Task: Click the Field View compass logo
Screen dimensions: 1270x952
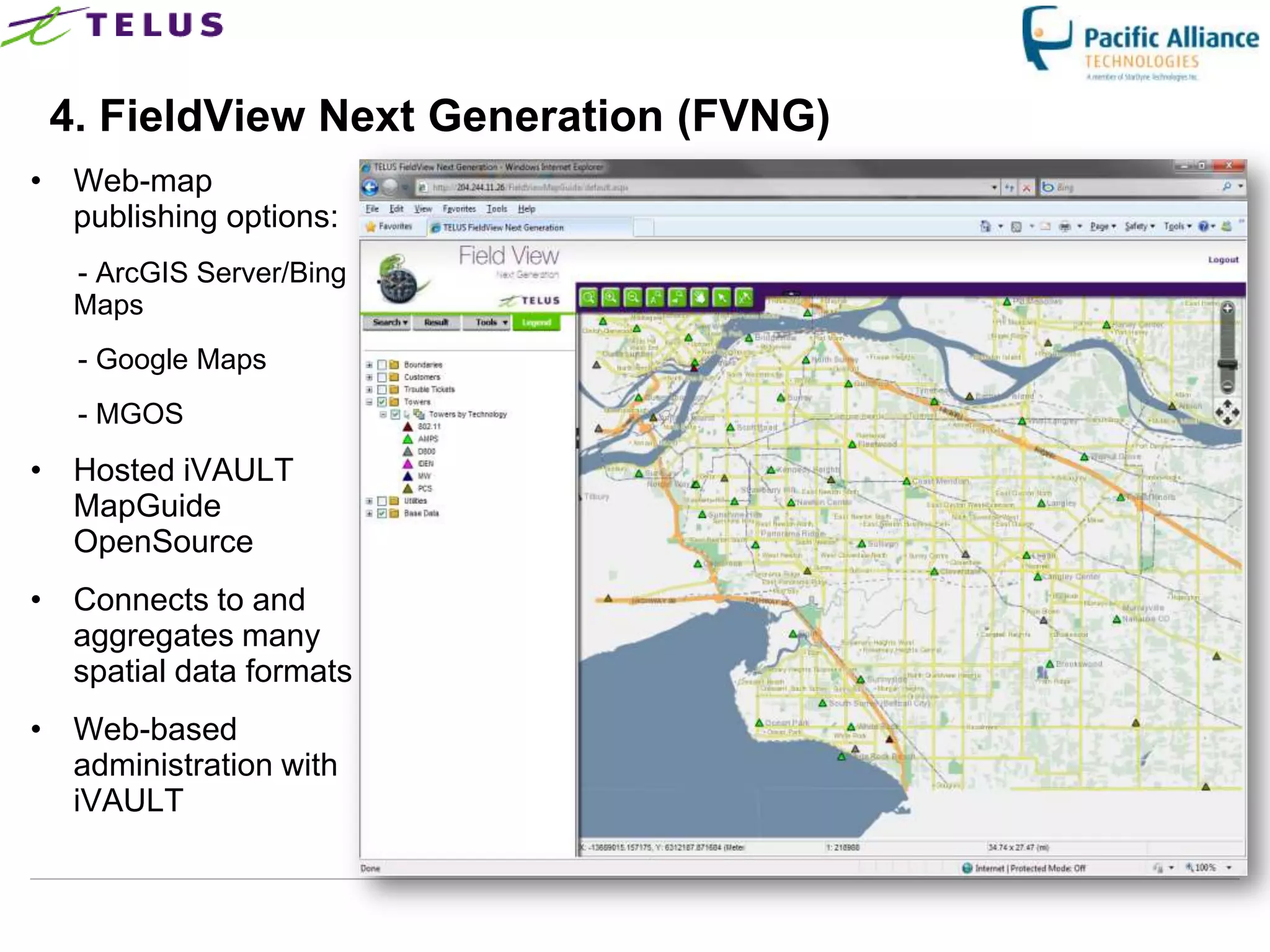Action: tap(402, 278)
